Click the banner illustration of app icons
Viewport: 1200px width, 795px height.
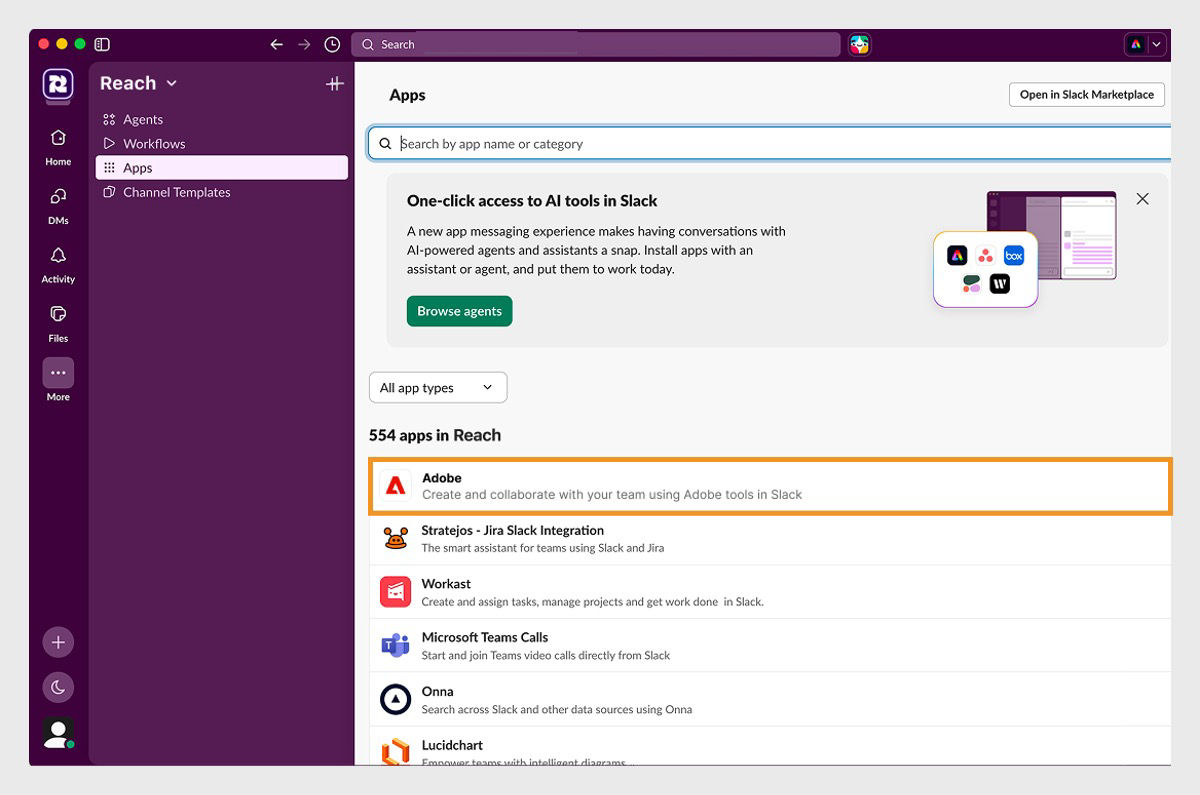1025,249
